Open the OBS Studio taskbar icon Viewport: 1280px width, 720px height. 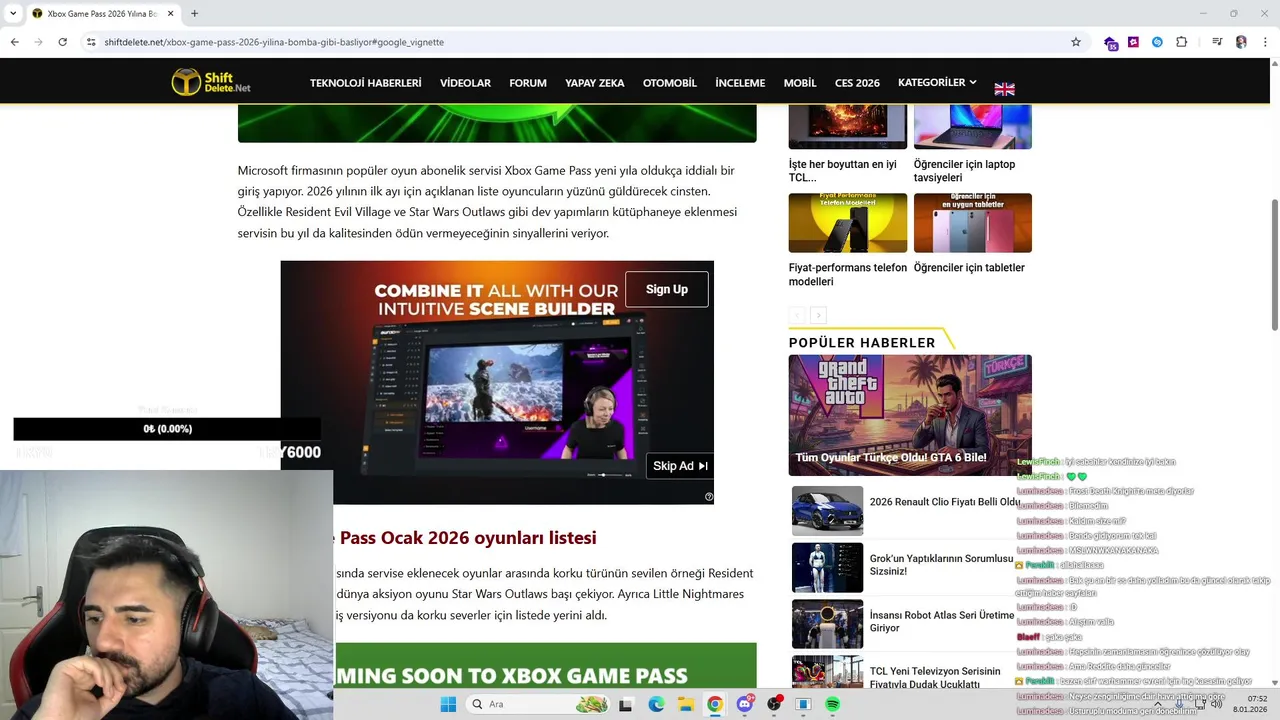tap(774, 704)
